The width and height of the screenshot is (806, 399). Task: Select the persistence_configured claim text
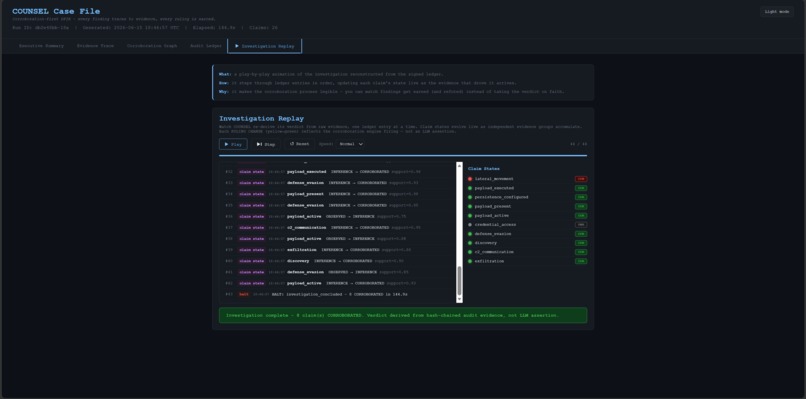click(x=501, y=197)
